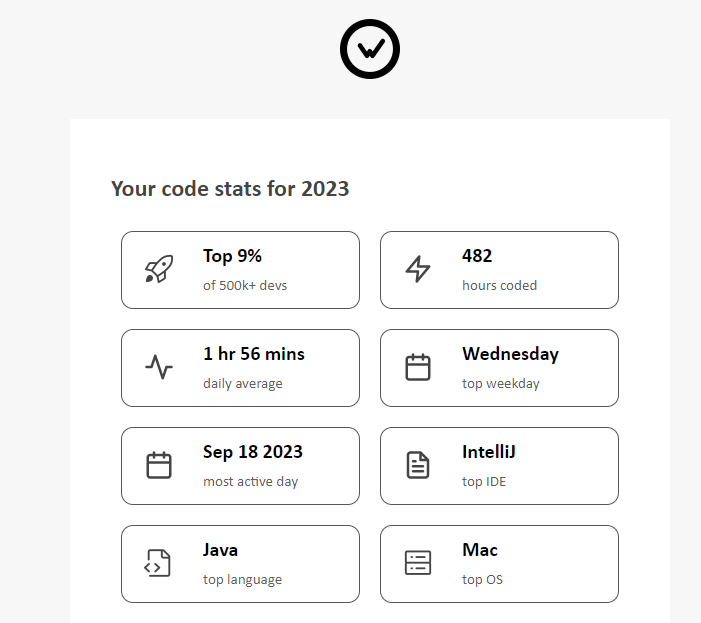Click the rocket icon beside Top 9%
701x623 pixels.
pyautogui.click(x=159, y=269)
